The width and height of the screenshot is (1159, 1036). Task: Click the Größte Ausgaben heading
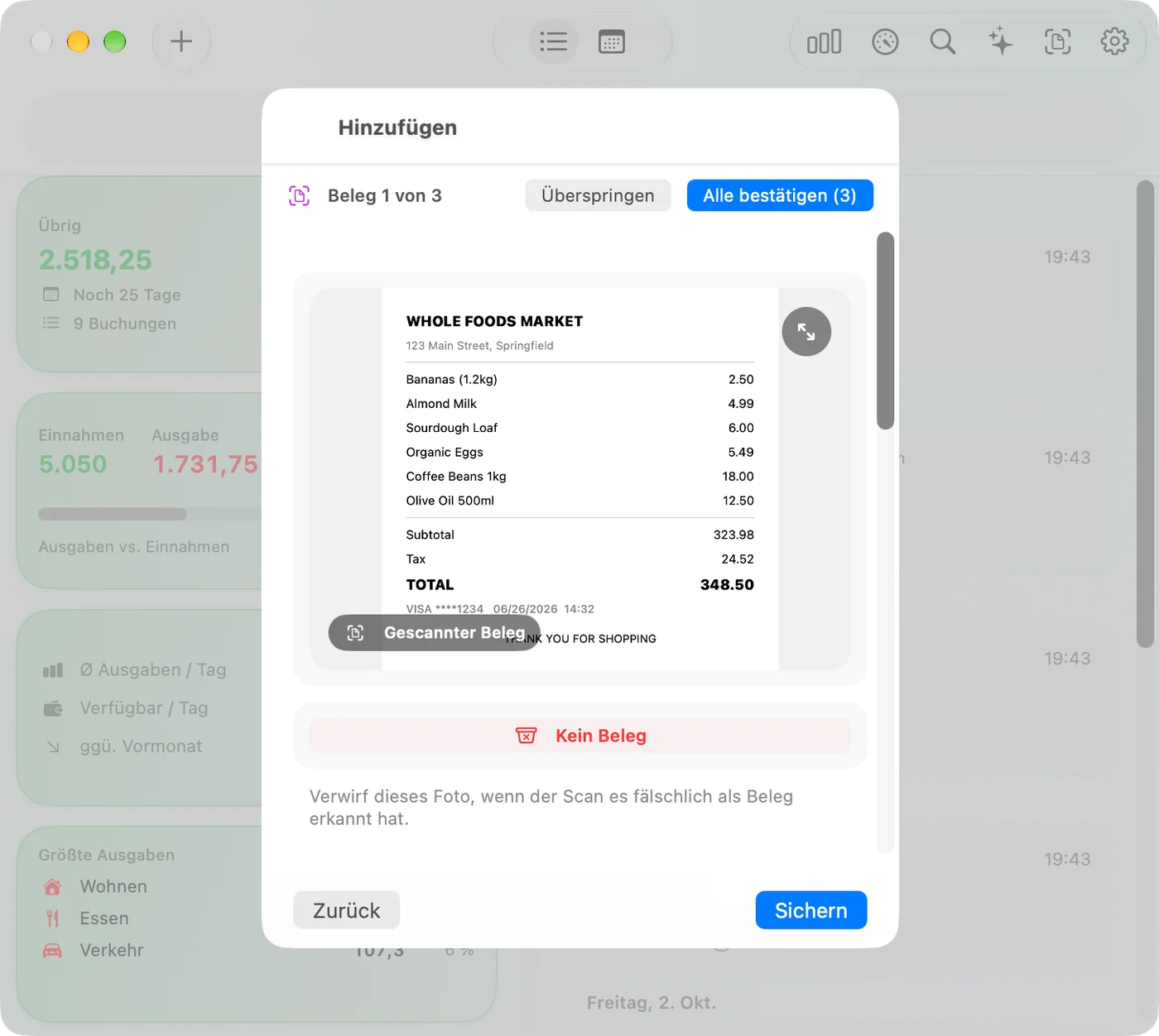point(107,856)
